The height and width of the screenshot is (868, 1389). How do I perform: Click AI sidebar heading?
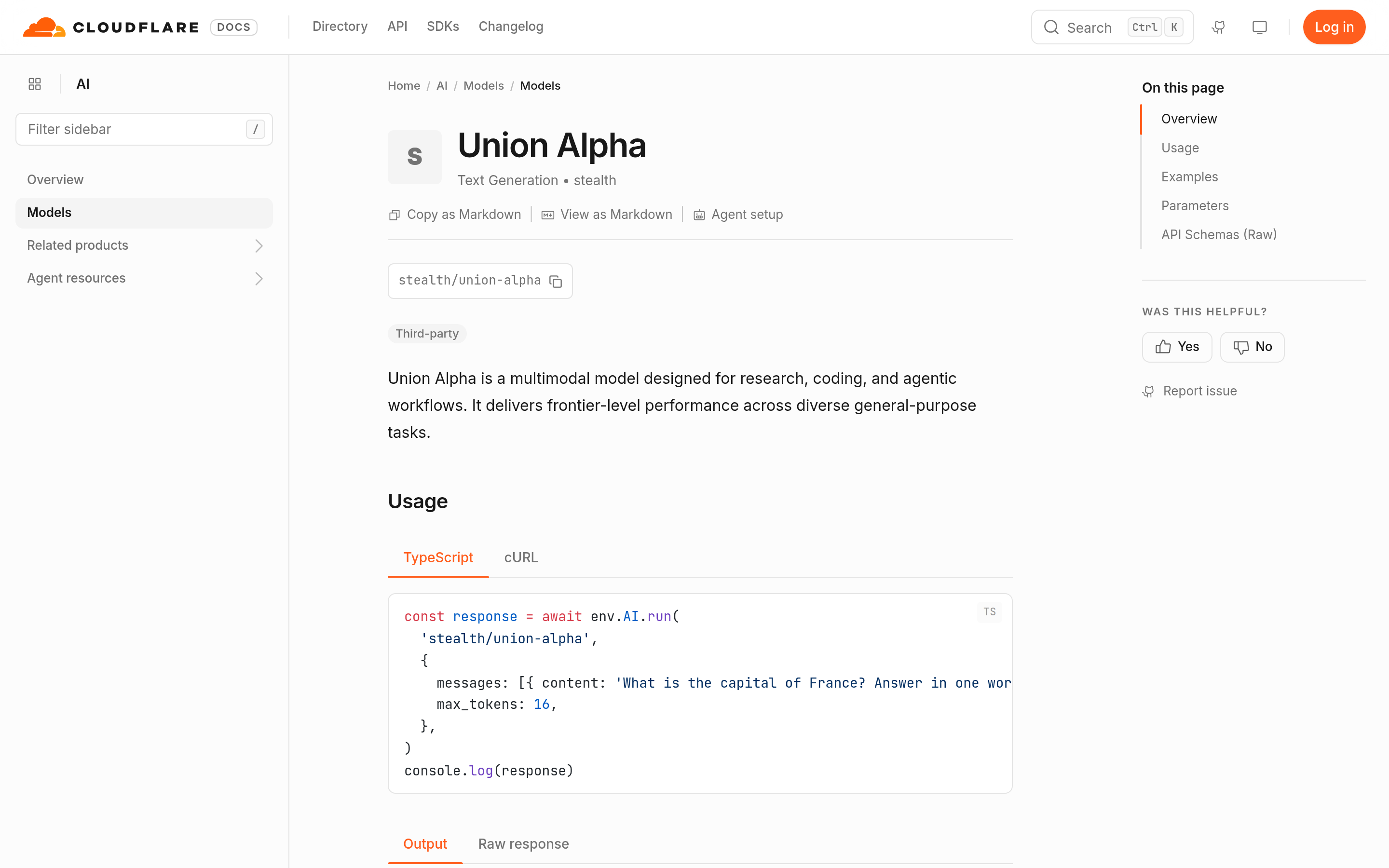(x=82, y=84)
